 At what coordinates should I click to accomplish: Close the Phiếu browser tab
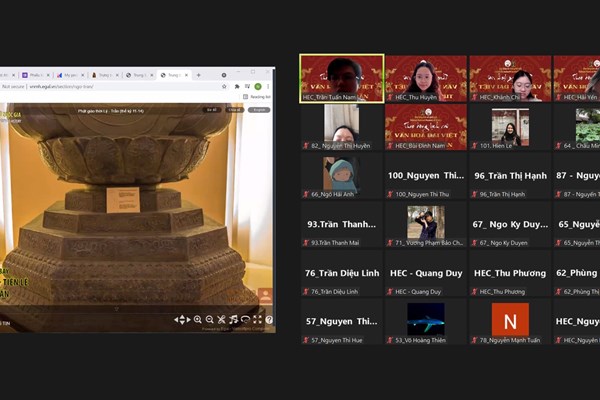48,75
